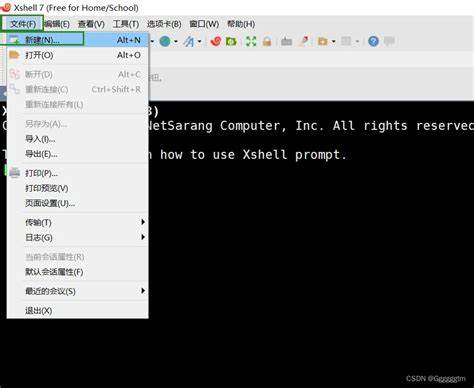Open 默认会话属性(F) settings

click(77, 272)
